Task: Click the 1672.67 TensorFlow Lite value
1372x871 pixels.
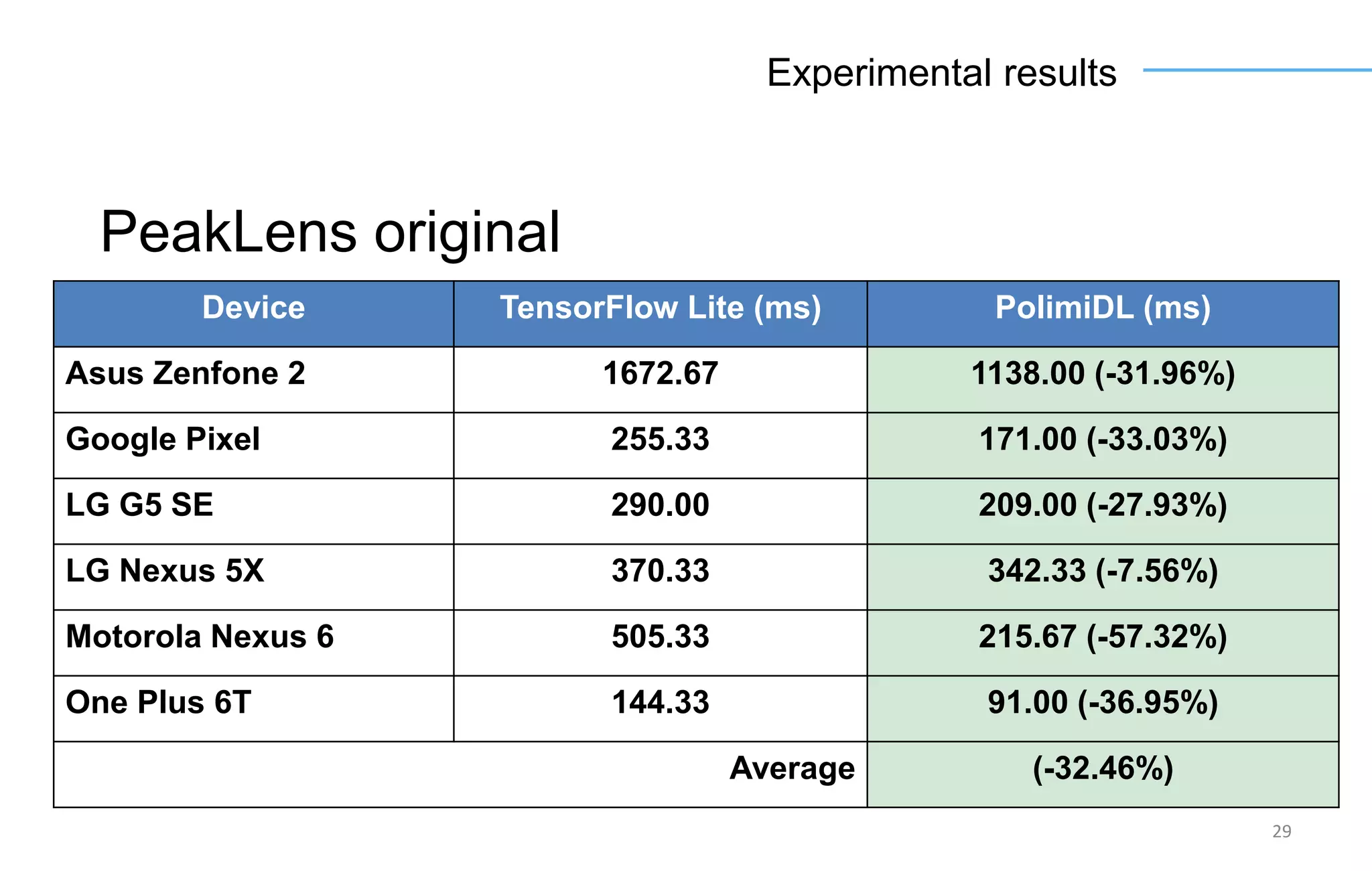Action: point(661,379)
